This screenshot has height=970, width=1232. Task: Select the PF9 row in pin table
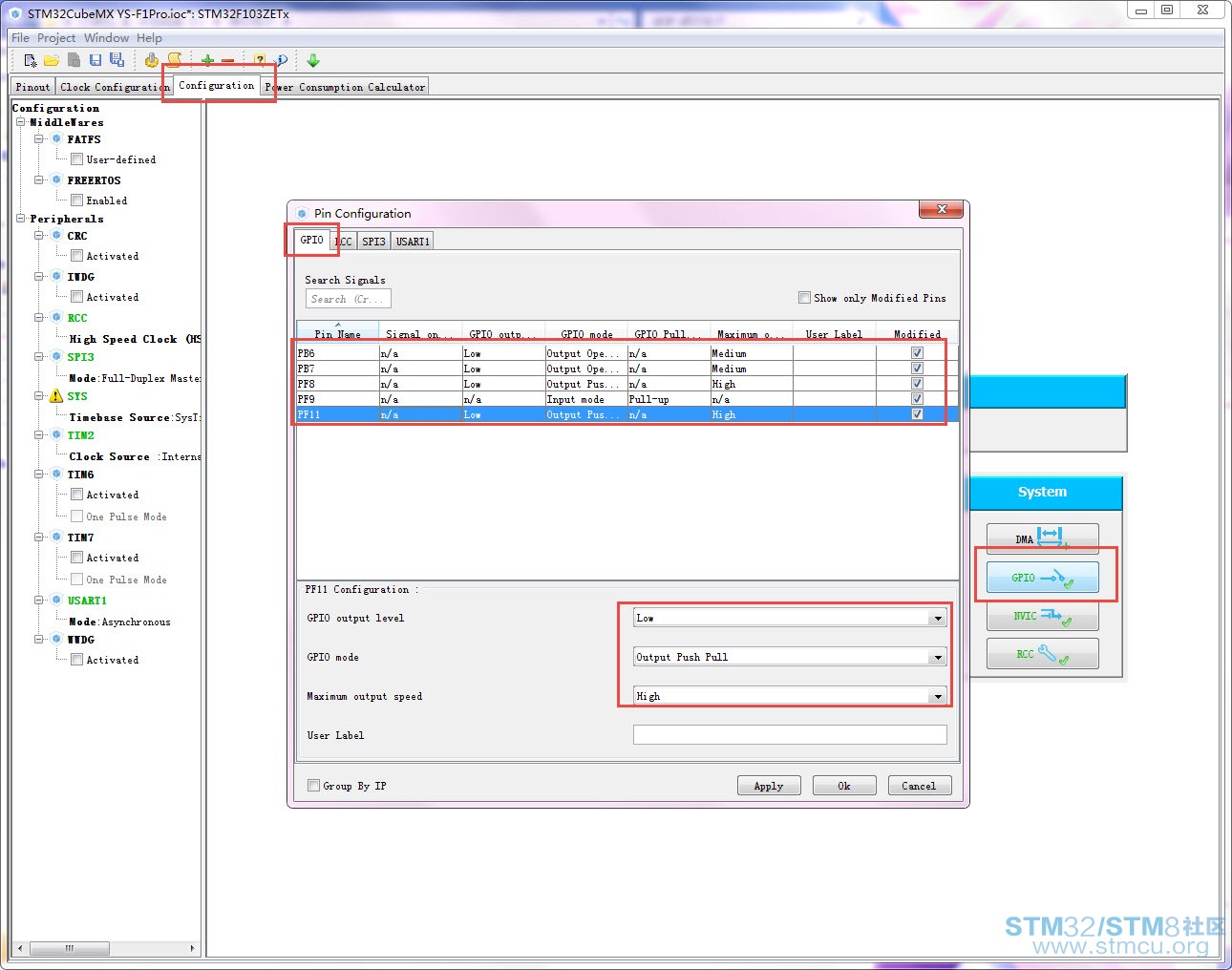(x=627, y=399)
